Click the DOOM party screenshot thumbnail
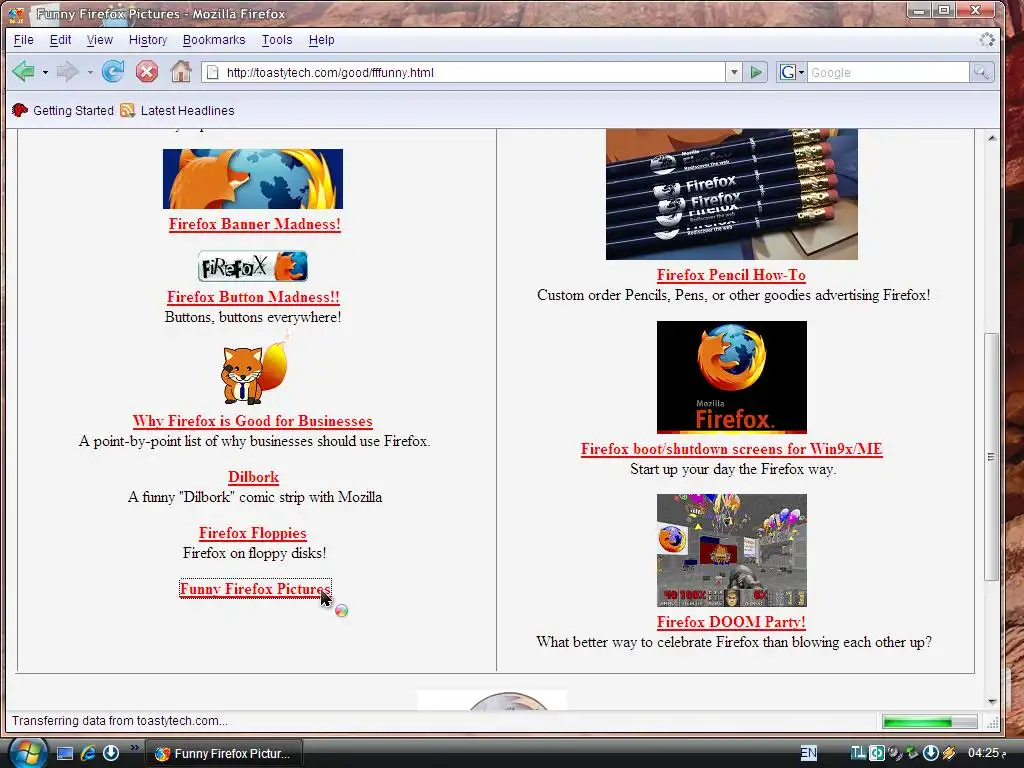1024x768 pixels. click(731, 551)
